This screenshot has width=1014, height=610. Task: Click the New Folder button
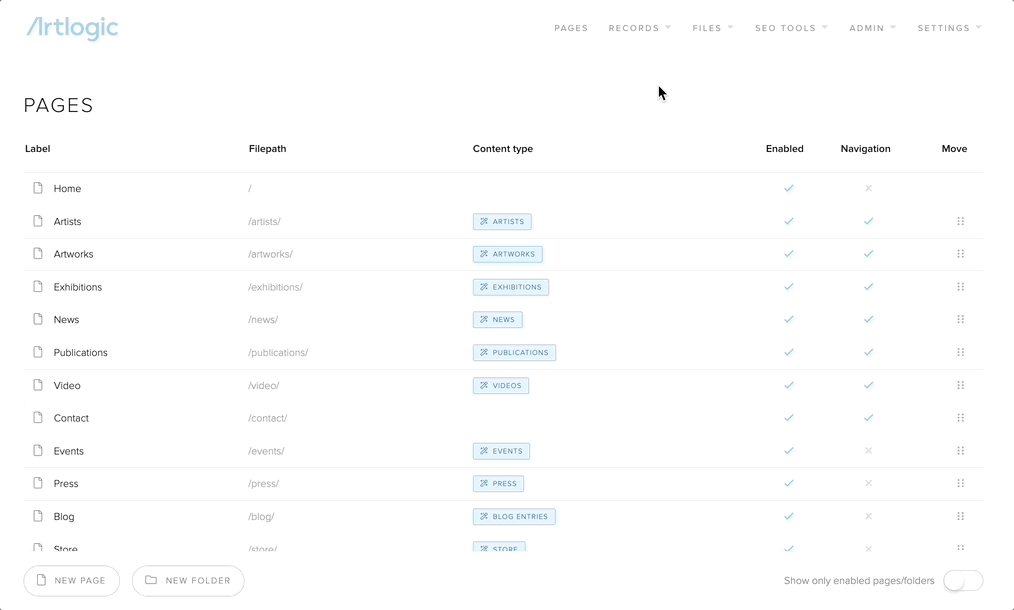pyautogui.click(x=188, y=580)
